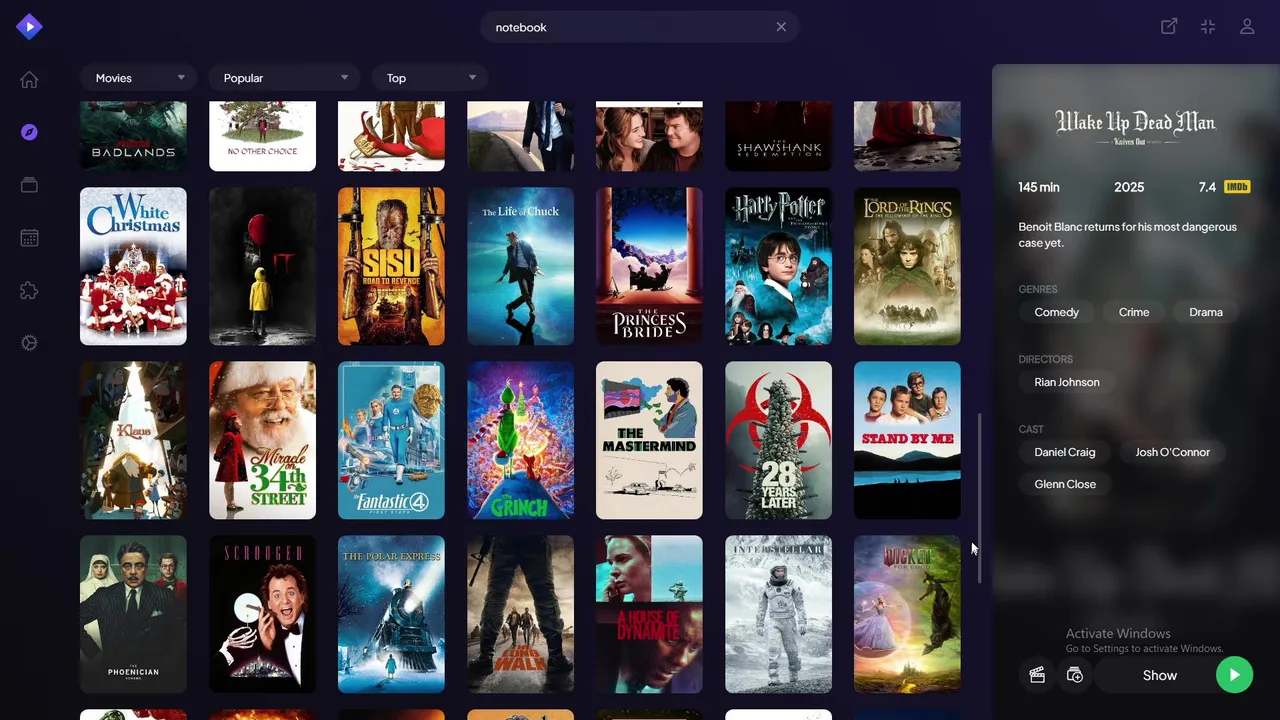Go to the Home board icon
Viewport: 1280px width, 720px height.
point(29,80)
